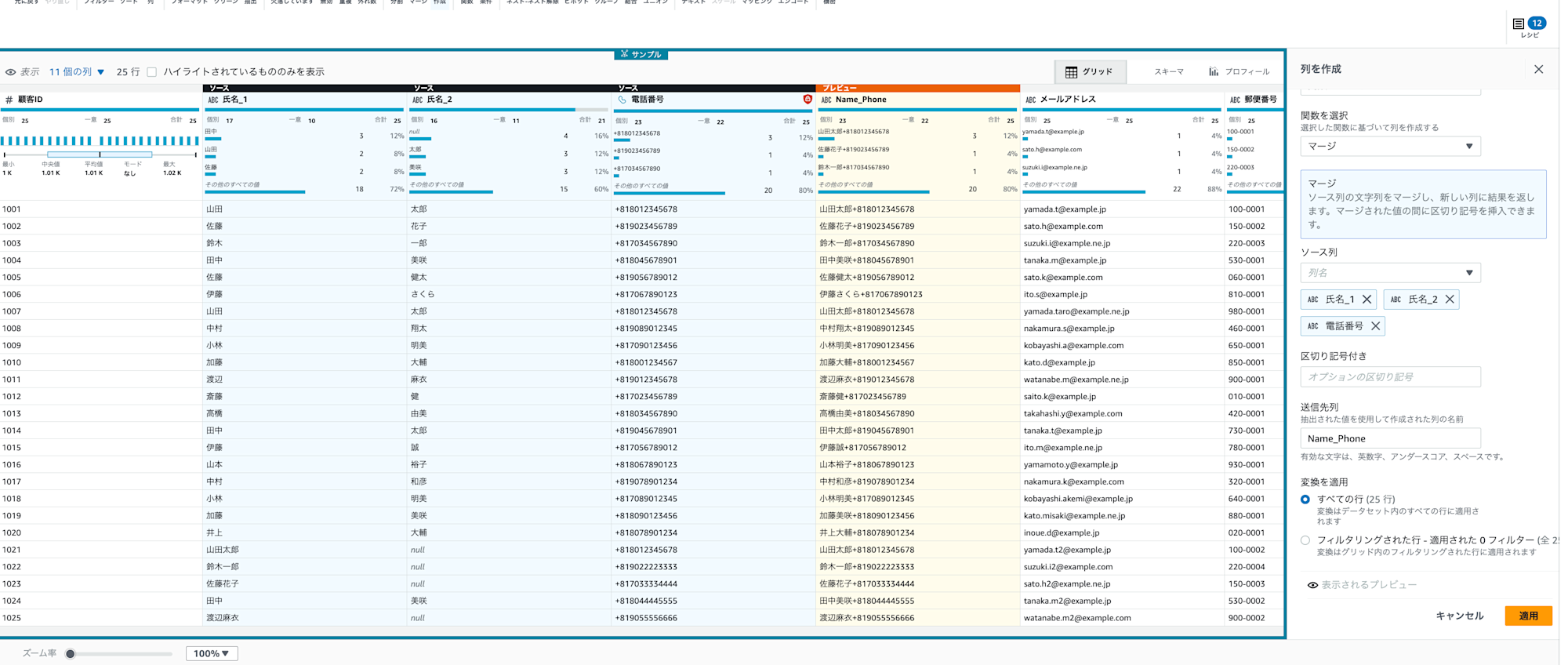1568x665 pixels.
Task: Click the red shield icon in 電話番号 header
Action: tap(808, 99)
